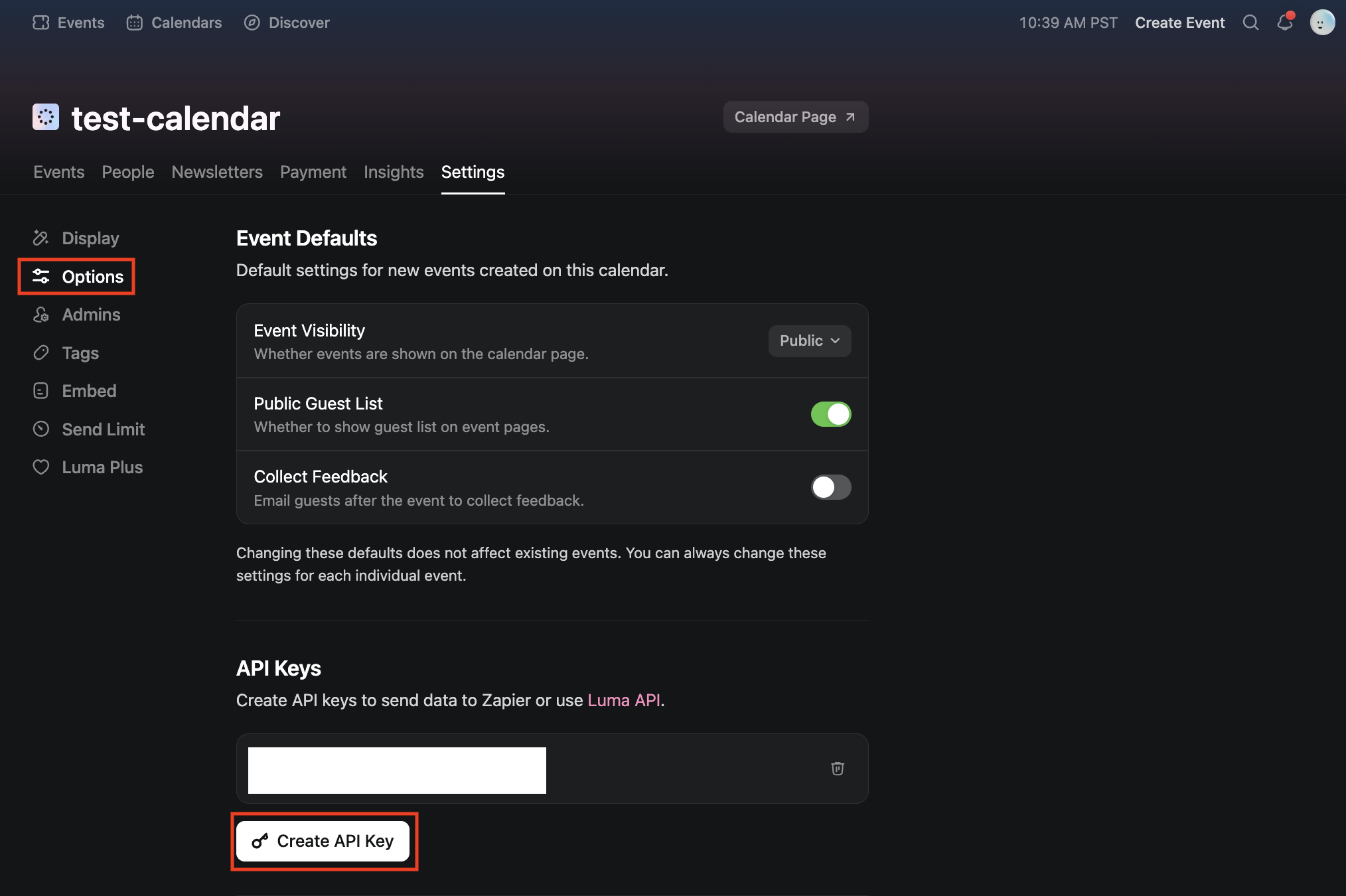Click the user avatar icon
Screen dimensions: 1346x896
point(1322,23)
